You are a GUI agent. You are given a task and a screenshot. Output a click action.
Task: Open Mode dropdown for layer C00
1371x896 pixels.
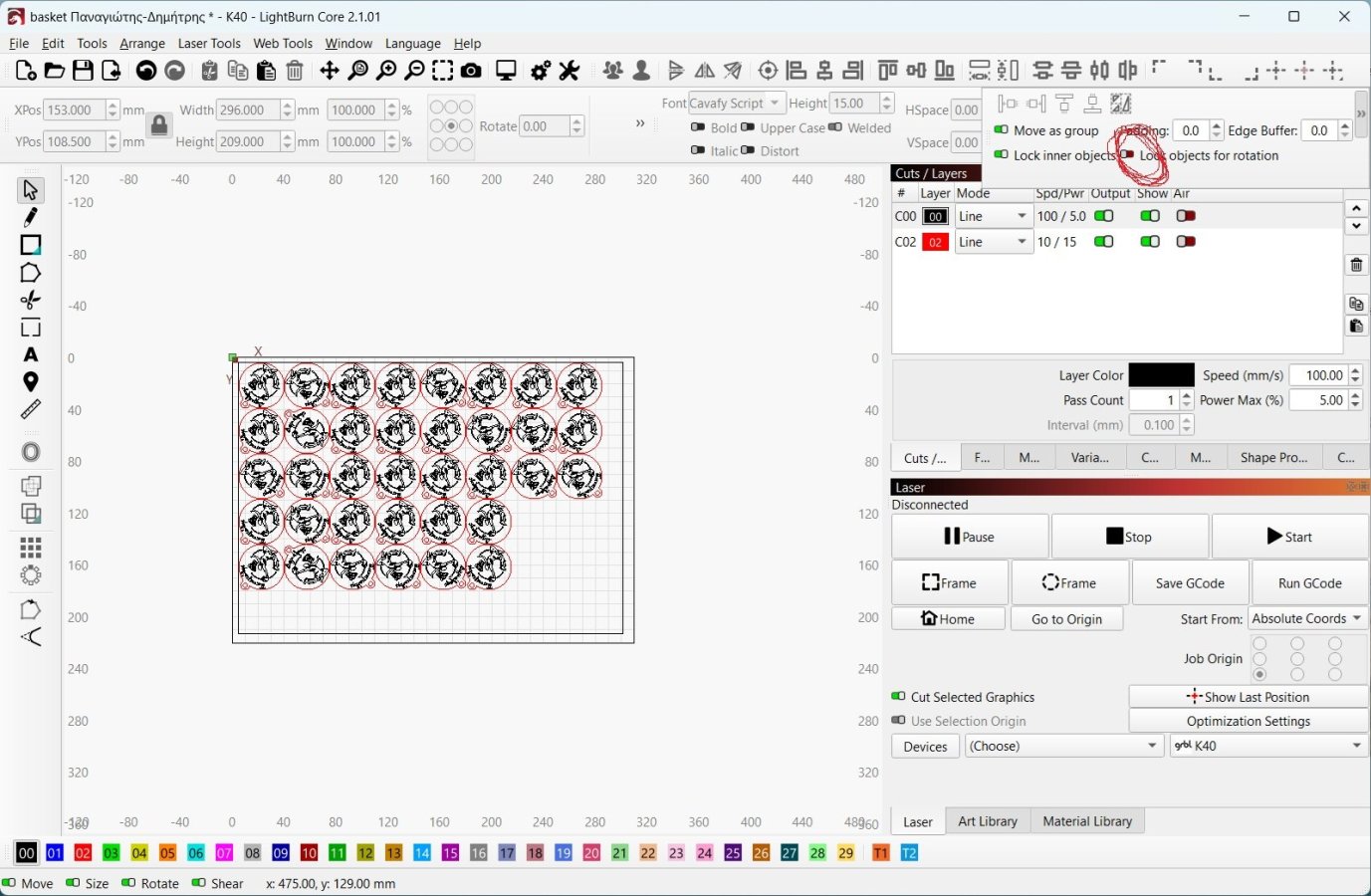click(994, 216)
